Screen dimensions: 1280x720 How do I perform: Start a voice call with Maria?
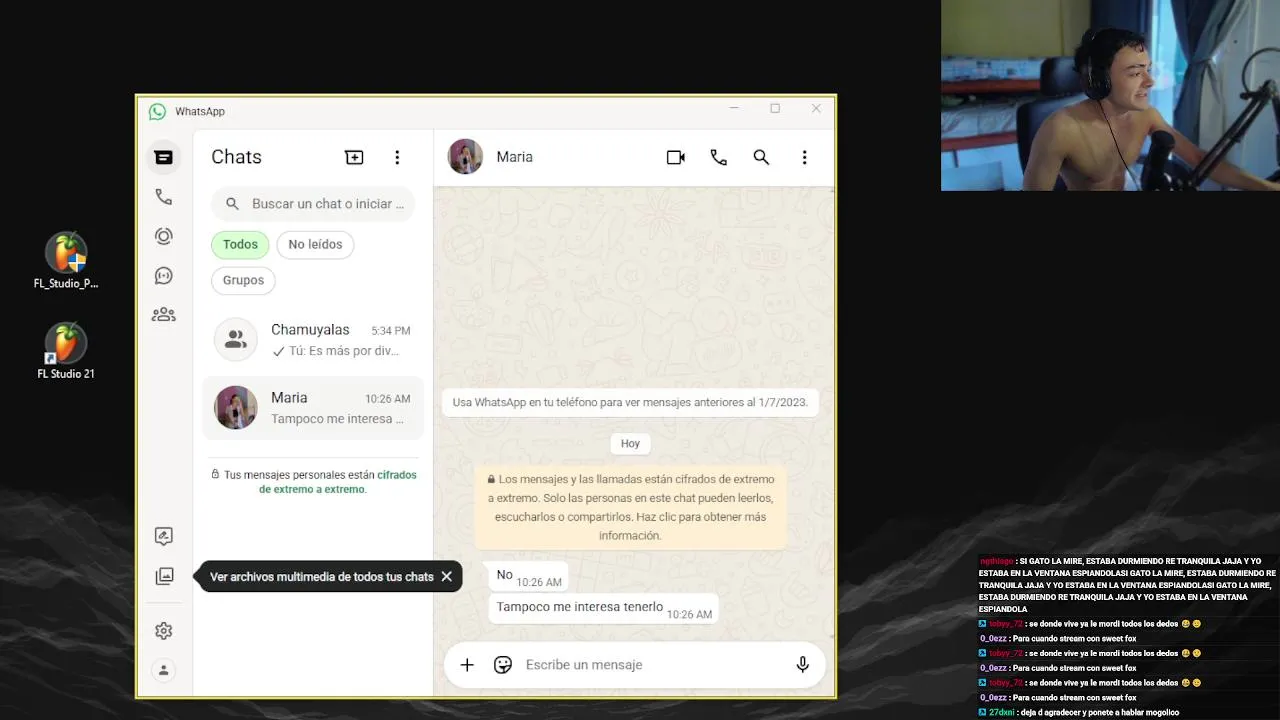(x=718, y=157)
